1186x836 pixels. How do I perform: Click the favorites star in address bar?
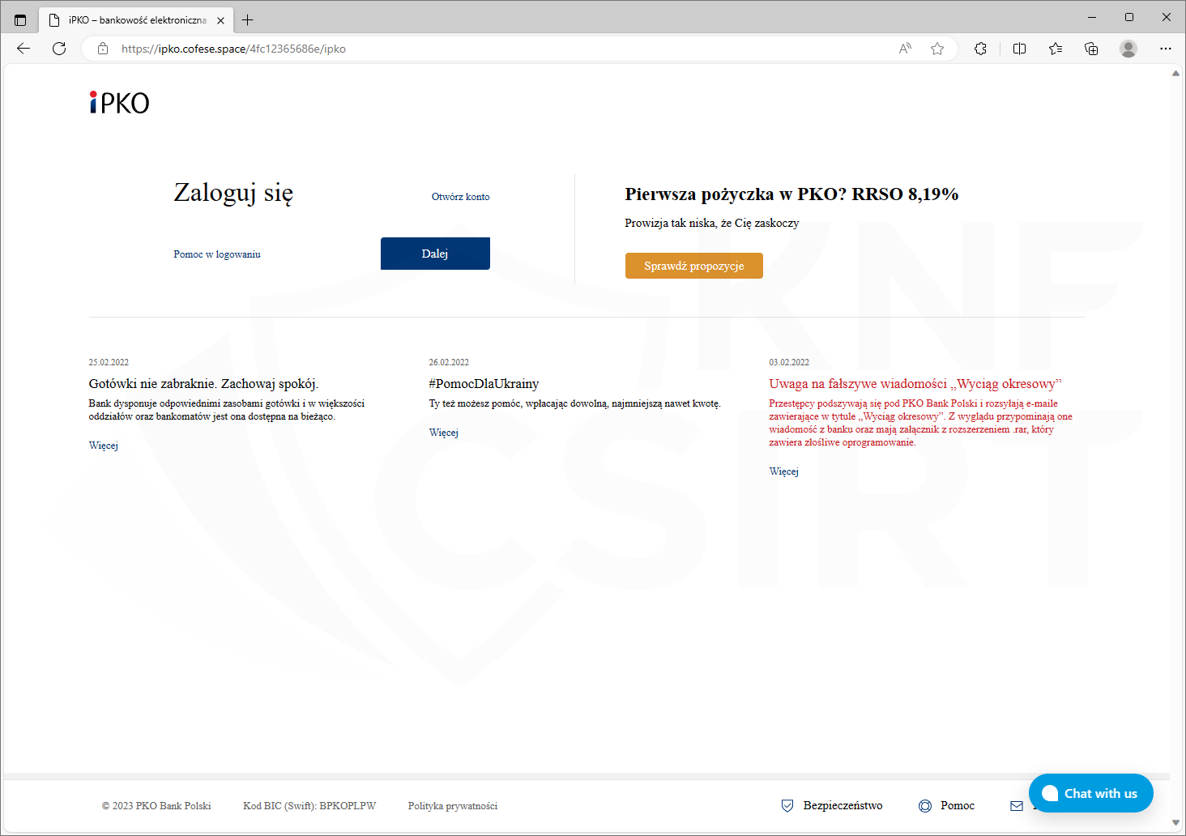pos(937,48)
